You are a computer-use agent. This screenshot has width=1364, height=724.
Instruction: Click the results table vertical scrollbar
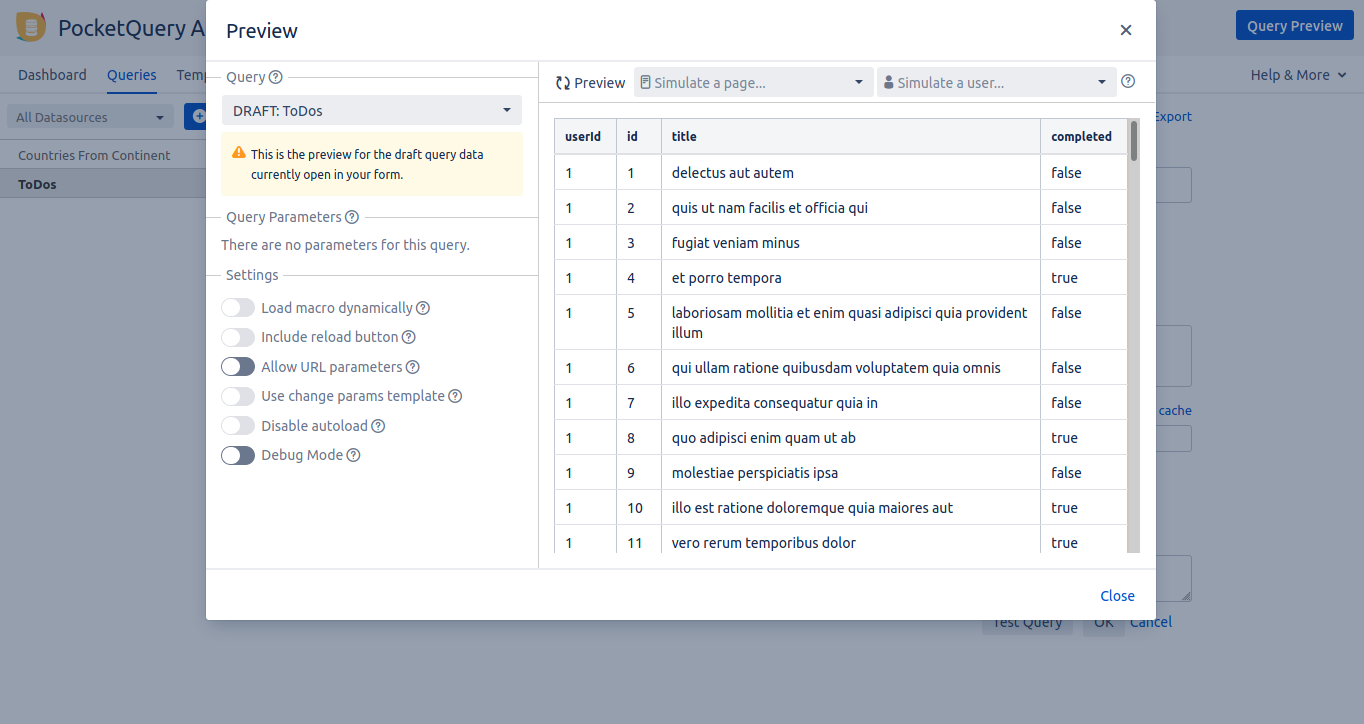(1133, 340)
